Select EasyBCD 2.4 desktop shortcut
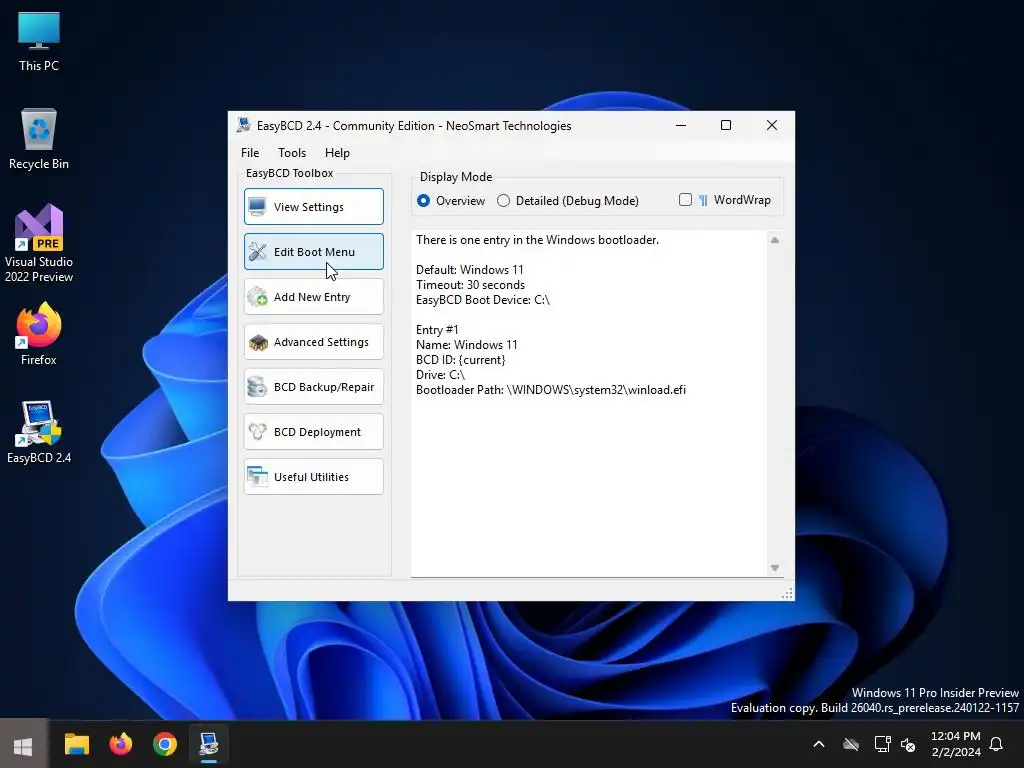 (x=39, y=432)
